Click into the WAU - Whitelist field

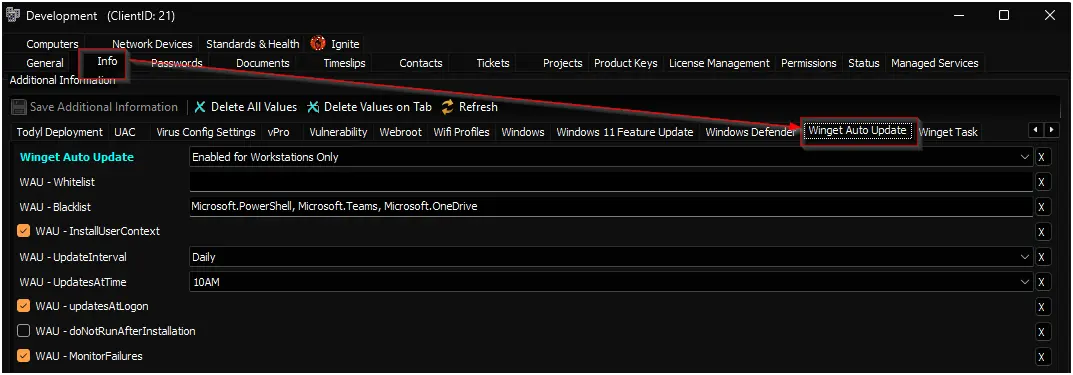click(610, 181)
